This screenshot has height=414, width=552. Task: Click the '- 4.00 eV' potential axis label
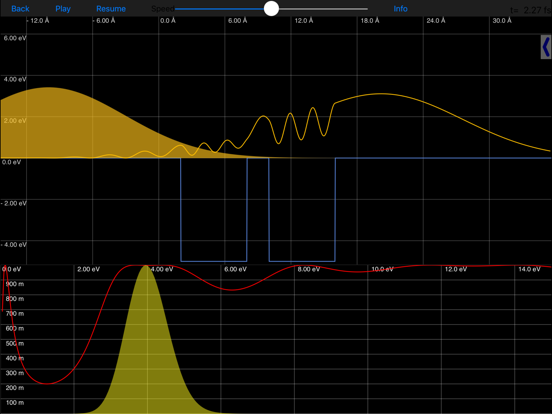pyautogui.click(x=14, y=245)
